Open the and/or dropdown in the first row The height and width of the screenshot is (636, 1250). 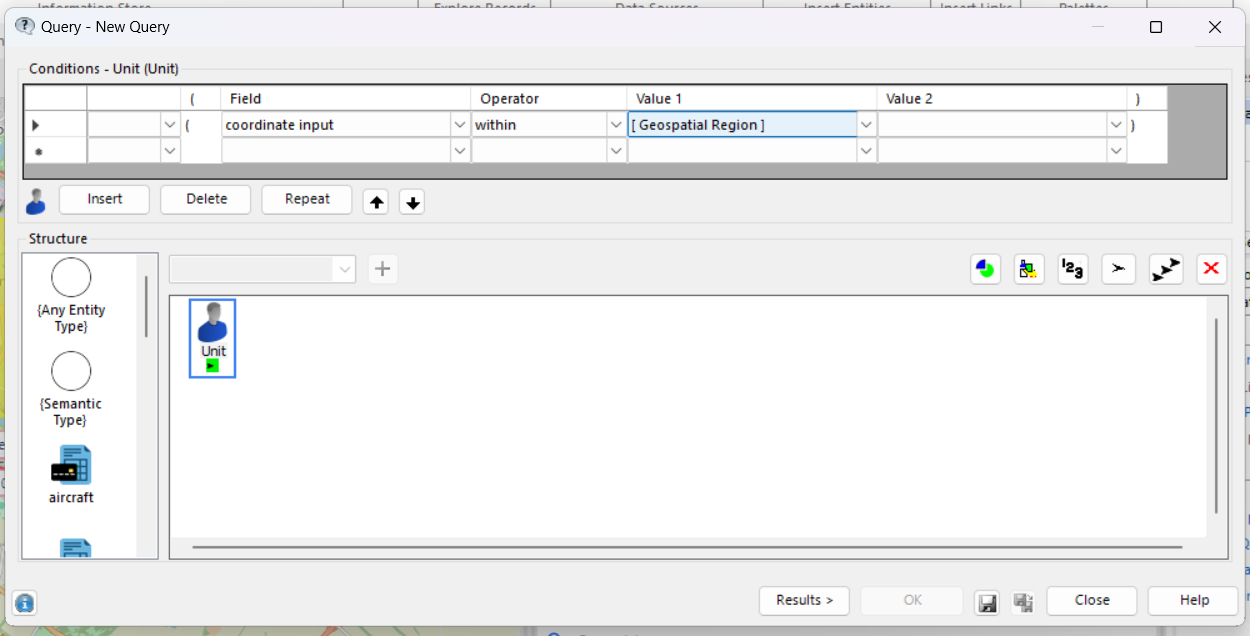point(170,125)
